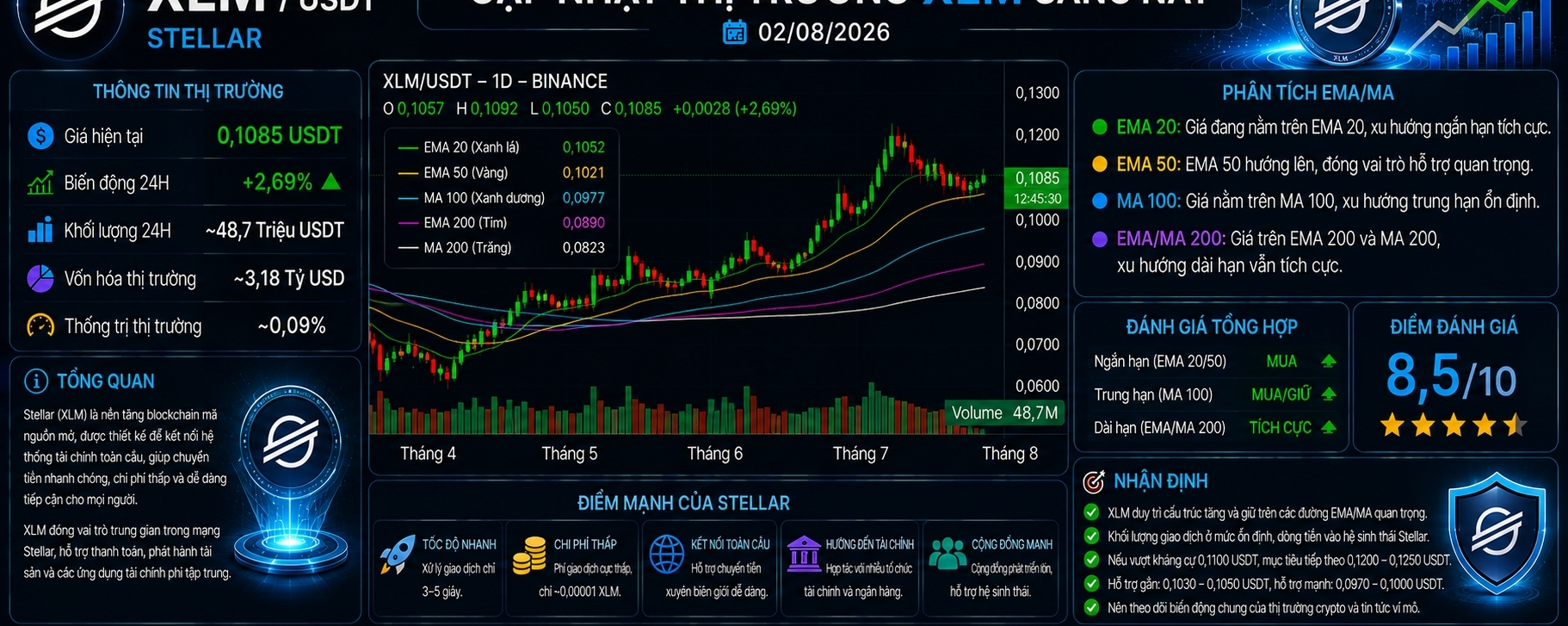This screenshot has height=626, width=1568.
Task: Click the check mark beside 'XLM duy trì cấu trúc tăng'
Action: point(1091,512)
